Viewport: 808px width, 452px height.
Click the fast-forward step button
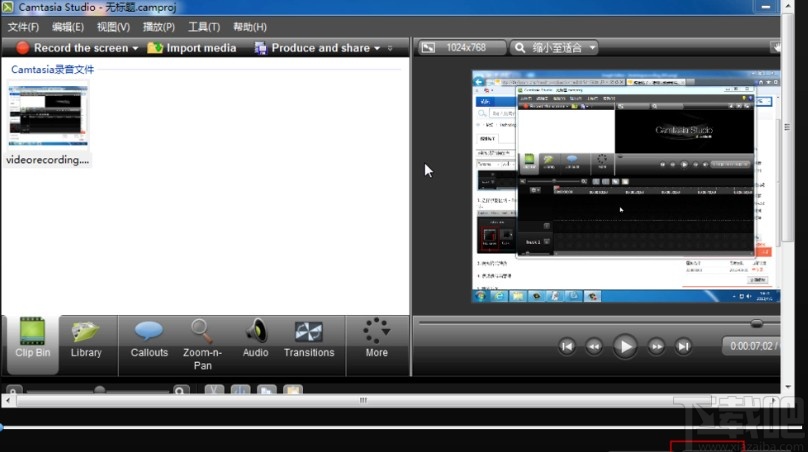[x=656, y=346]
